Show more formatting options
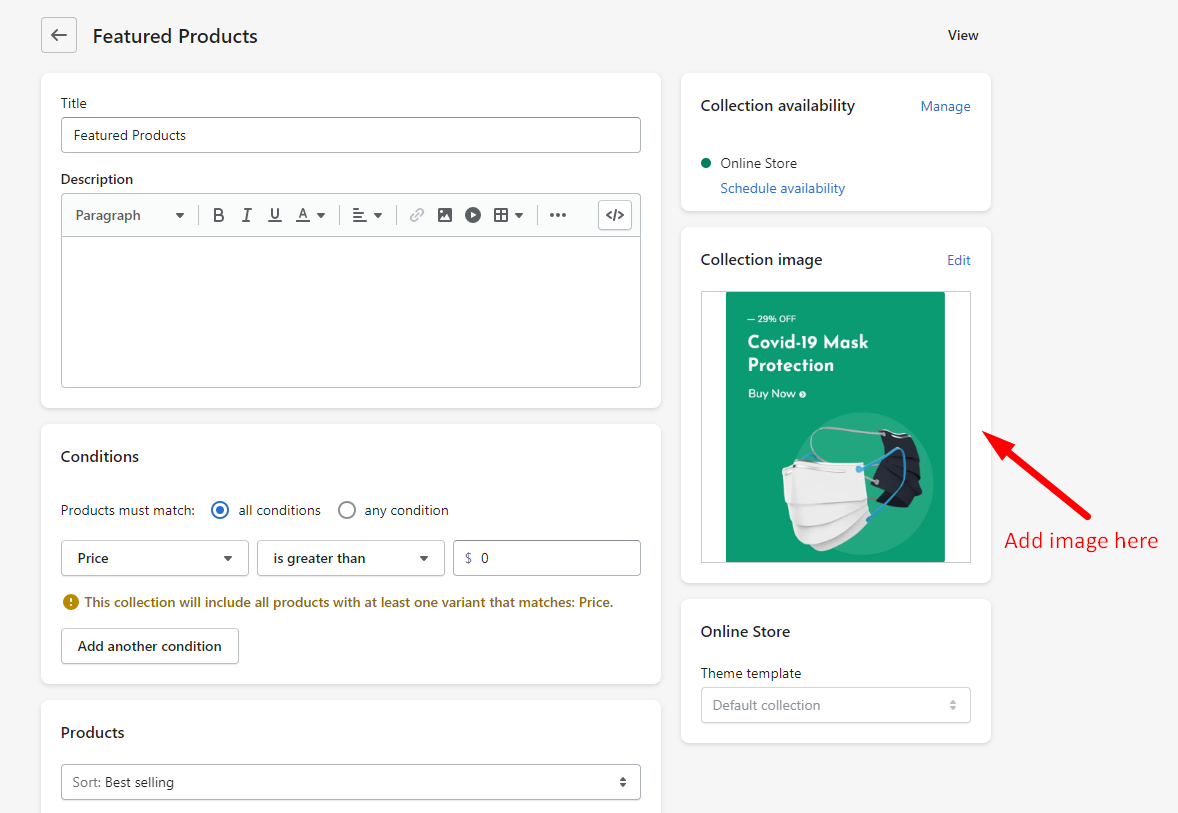1178x813 pixels. (557, 216)
